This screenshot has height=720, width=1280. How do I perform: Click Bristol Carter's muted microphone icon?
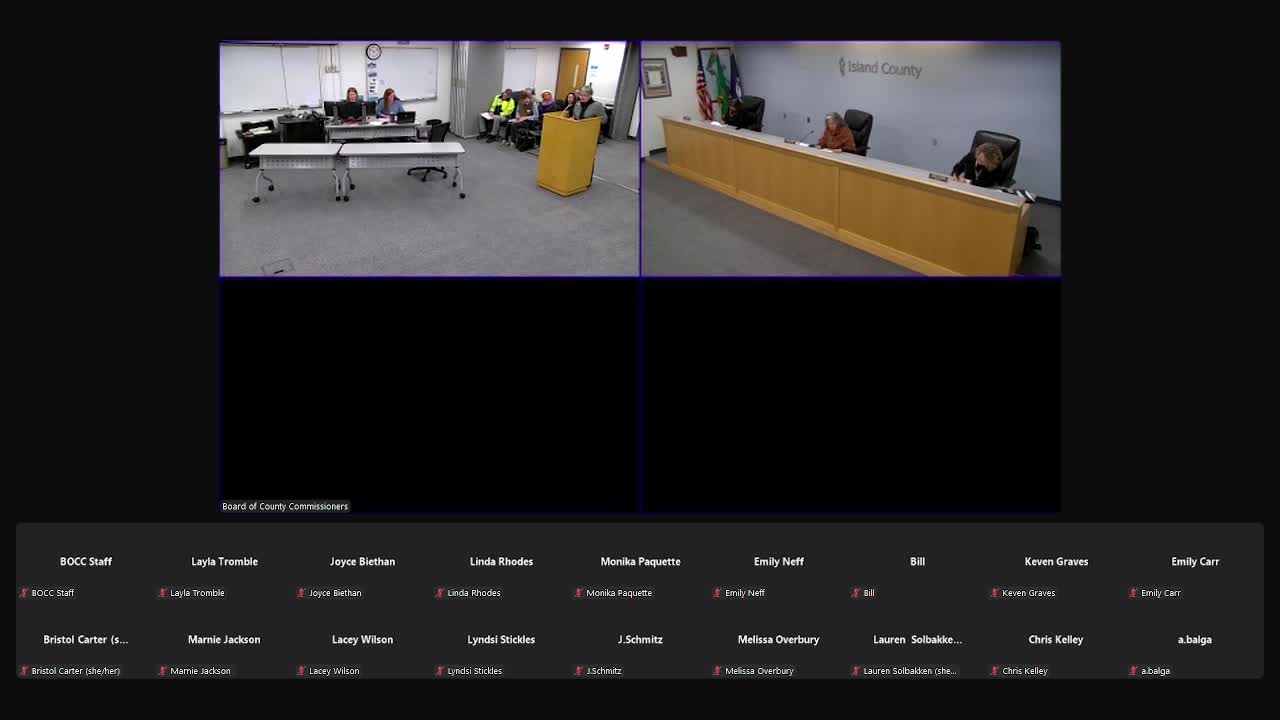pyautogui.click(x=24, y=671)
